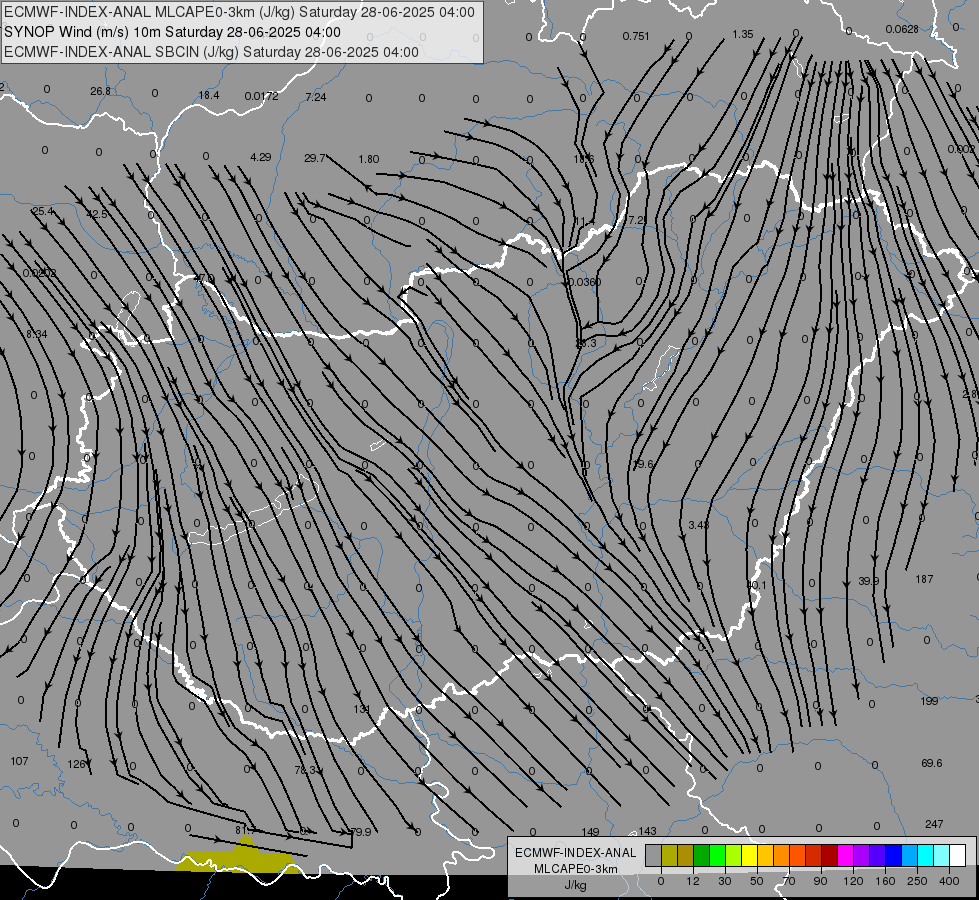Choose the white swatch at the legend's end
Viewport: 979px width, 900px height.
tap(957, 855)
